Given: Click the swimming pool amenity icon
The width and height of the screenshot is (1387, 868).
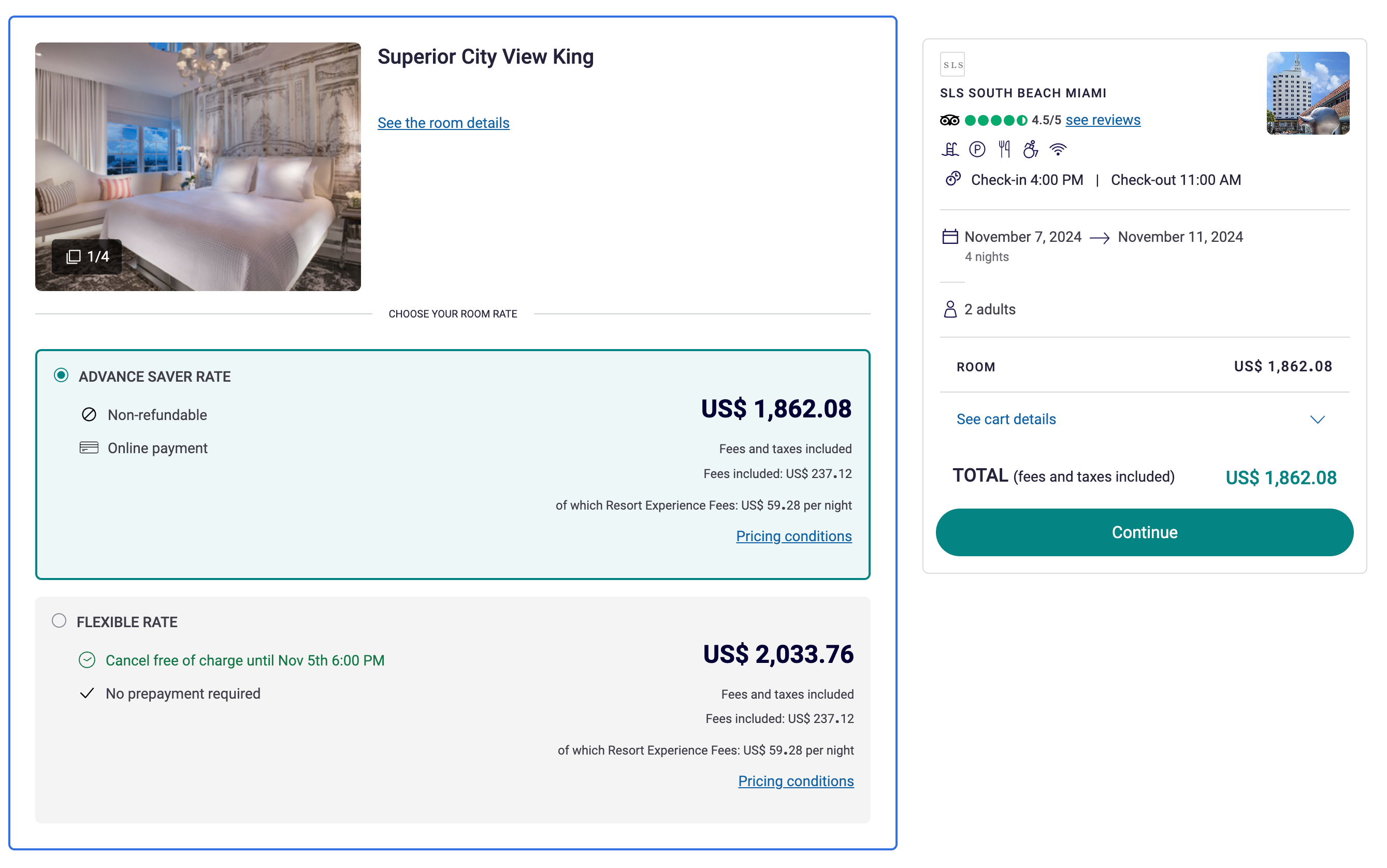Looking at the screenshot, I should coord(949,150).
